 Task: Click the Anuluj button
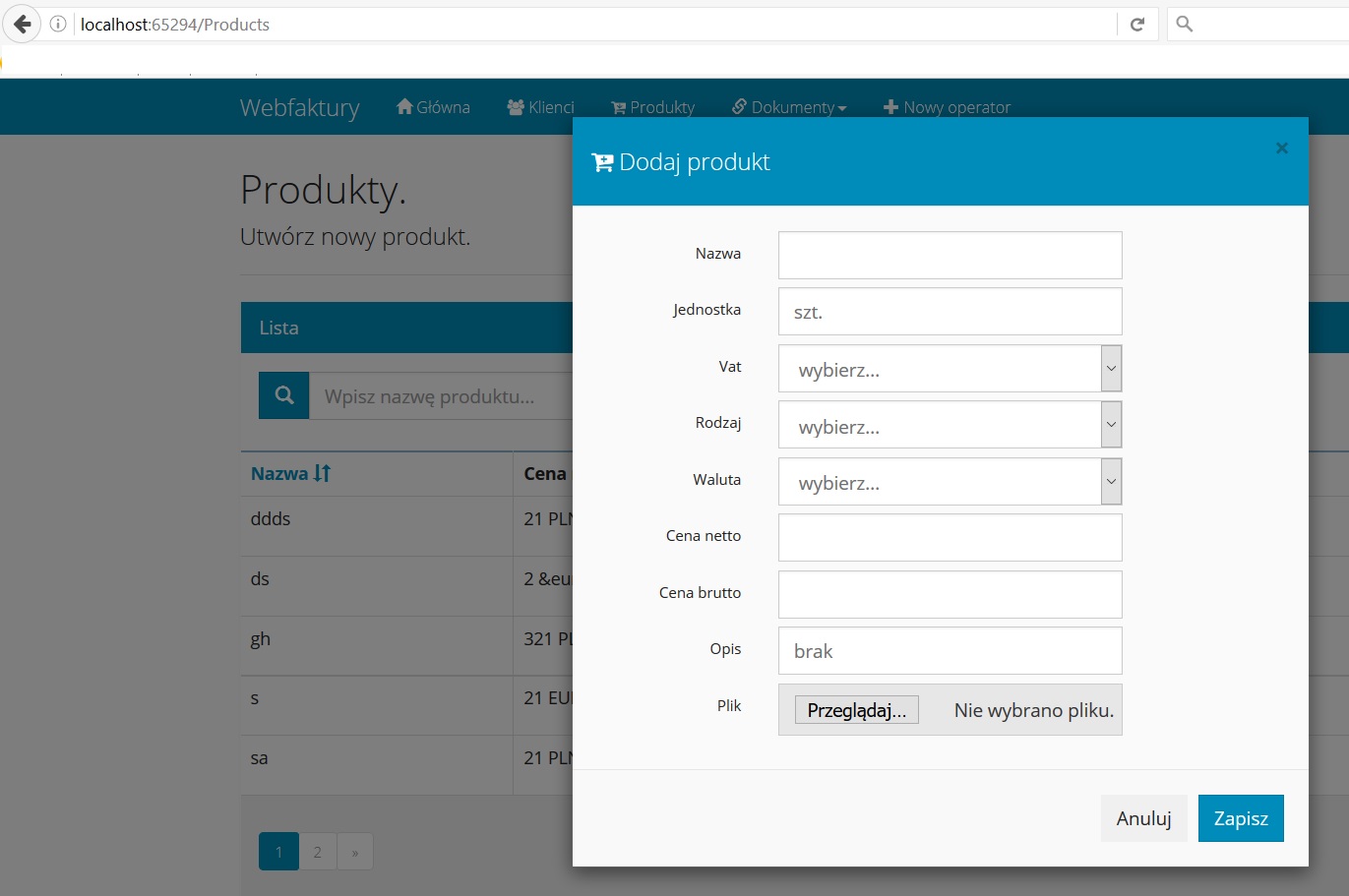(x=1143, y=818)
